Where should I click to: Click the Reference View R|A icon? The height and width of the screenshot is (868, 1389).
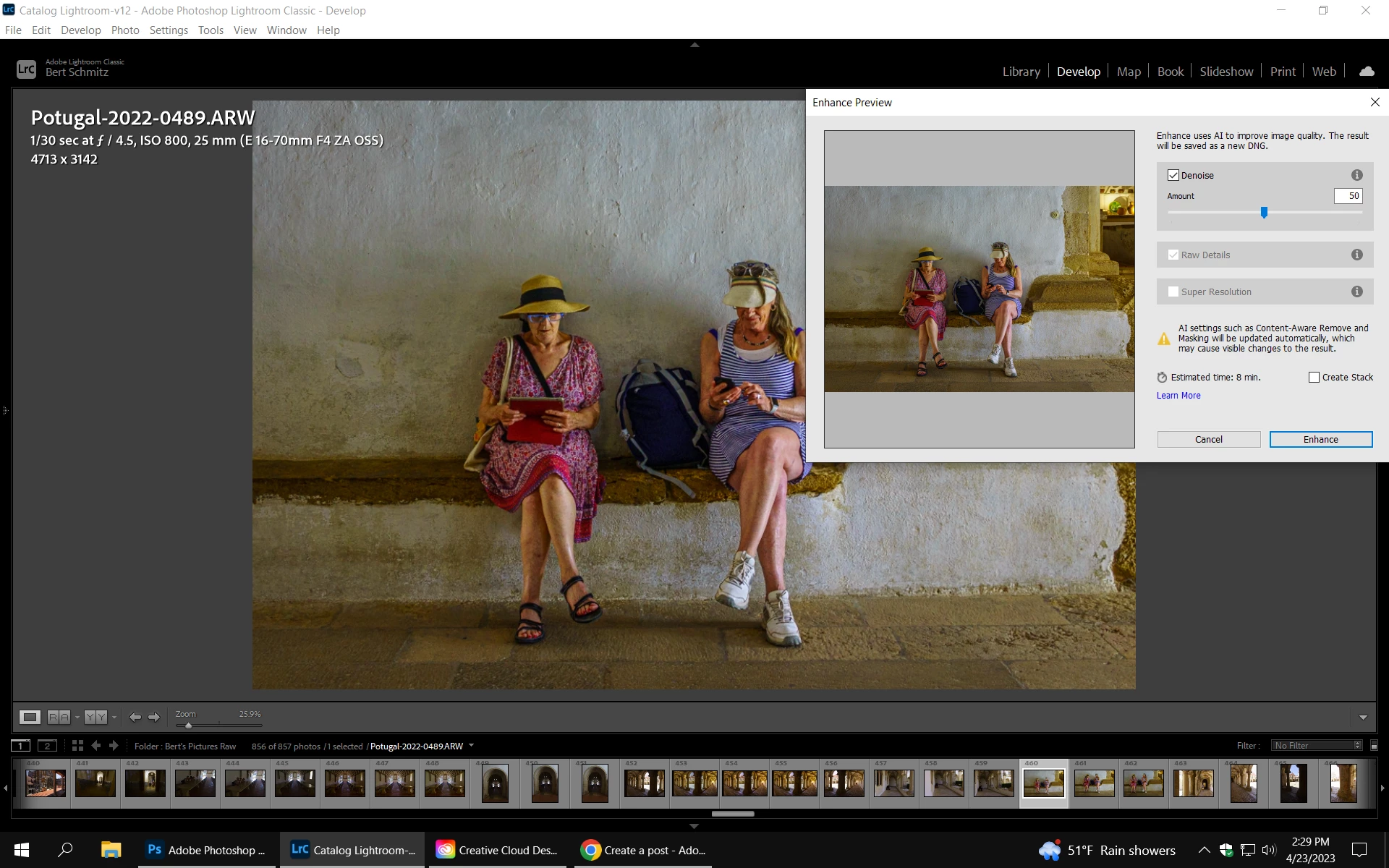click(59, 717)
